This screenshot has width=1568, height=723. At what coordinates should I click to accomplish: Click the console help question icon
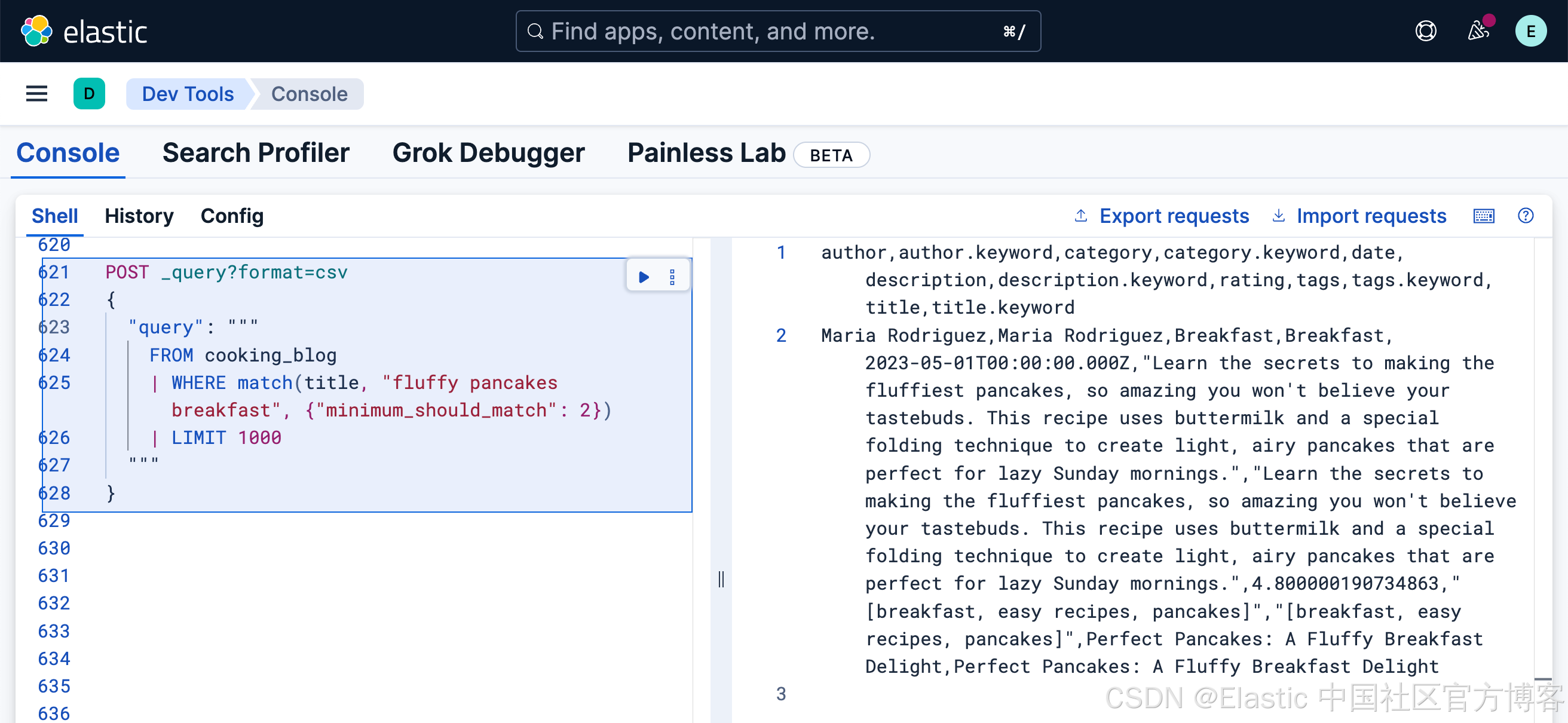point(1526,216)
